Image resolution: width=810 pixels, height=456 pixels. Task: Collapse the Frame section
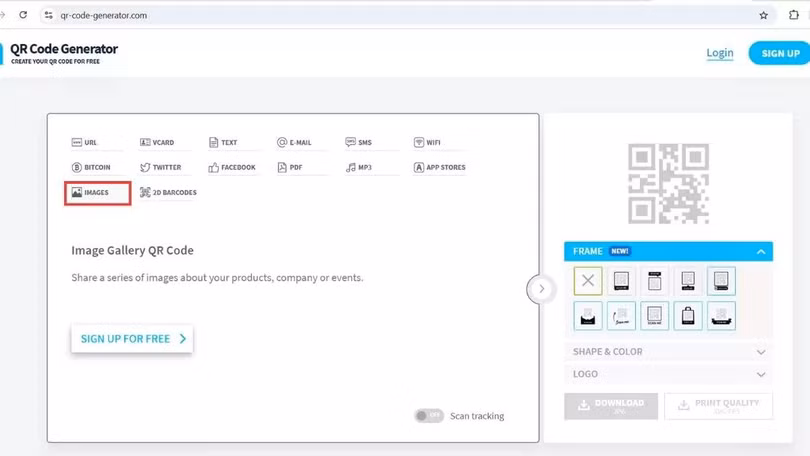tap(760, 252)
